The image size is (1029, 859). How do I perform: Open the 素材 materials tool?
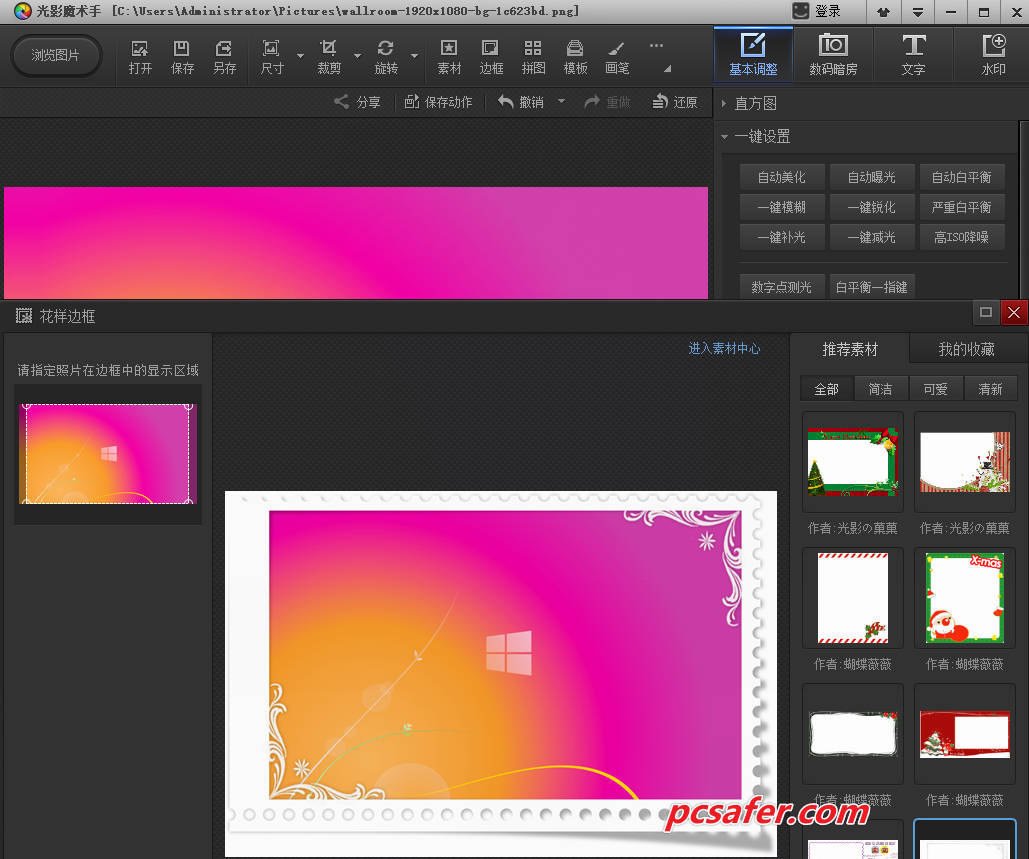click(x=449, y=57)
